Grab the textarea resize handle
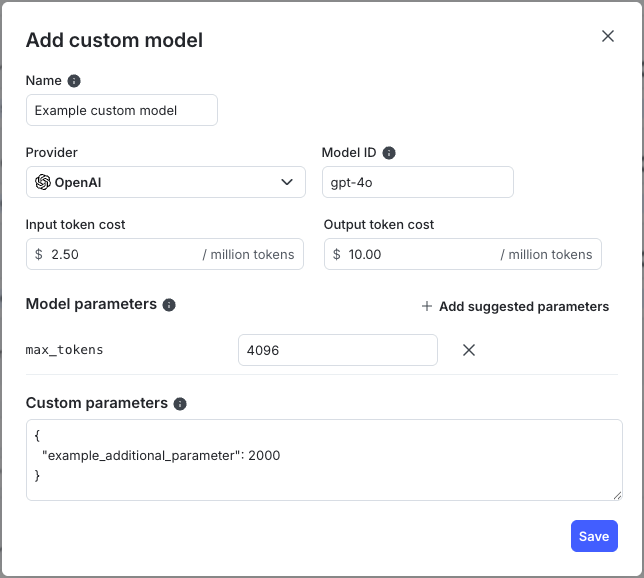Viewport: 644px width, 578px height. [617, 495]
